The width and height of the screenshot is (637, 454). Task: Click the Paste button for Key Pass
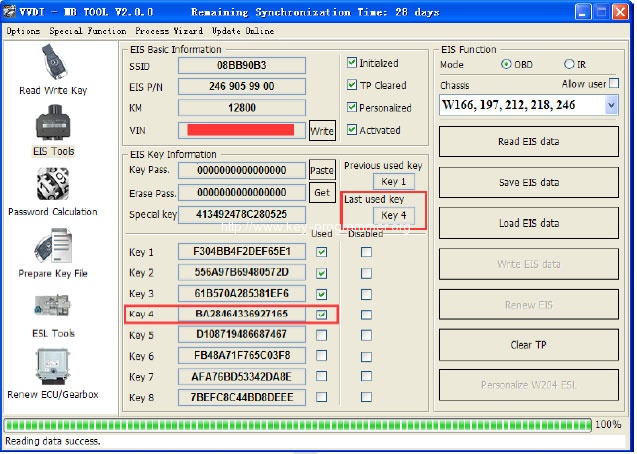322,170
